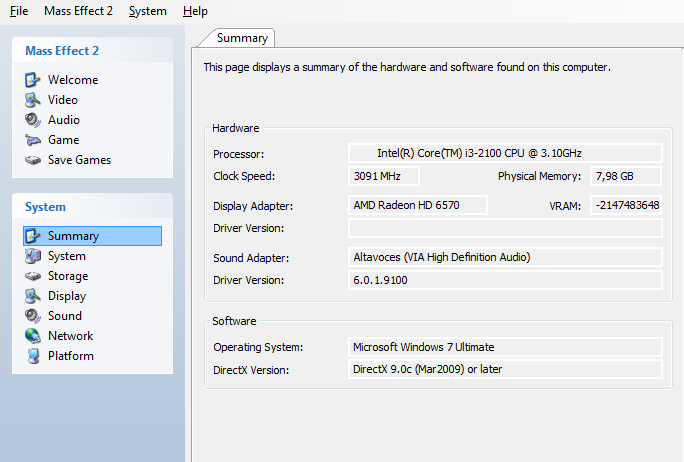This screenshot has width=684, height=462.
Task: Open the Platform icon
Action: [x=32, y=356]
